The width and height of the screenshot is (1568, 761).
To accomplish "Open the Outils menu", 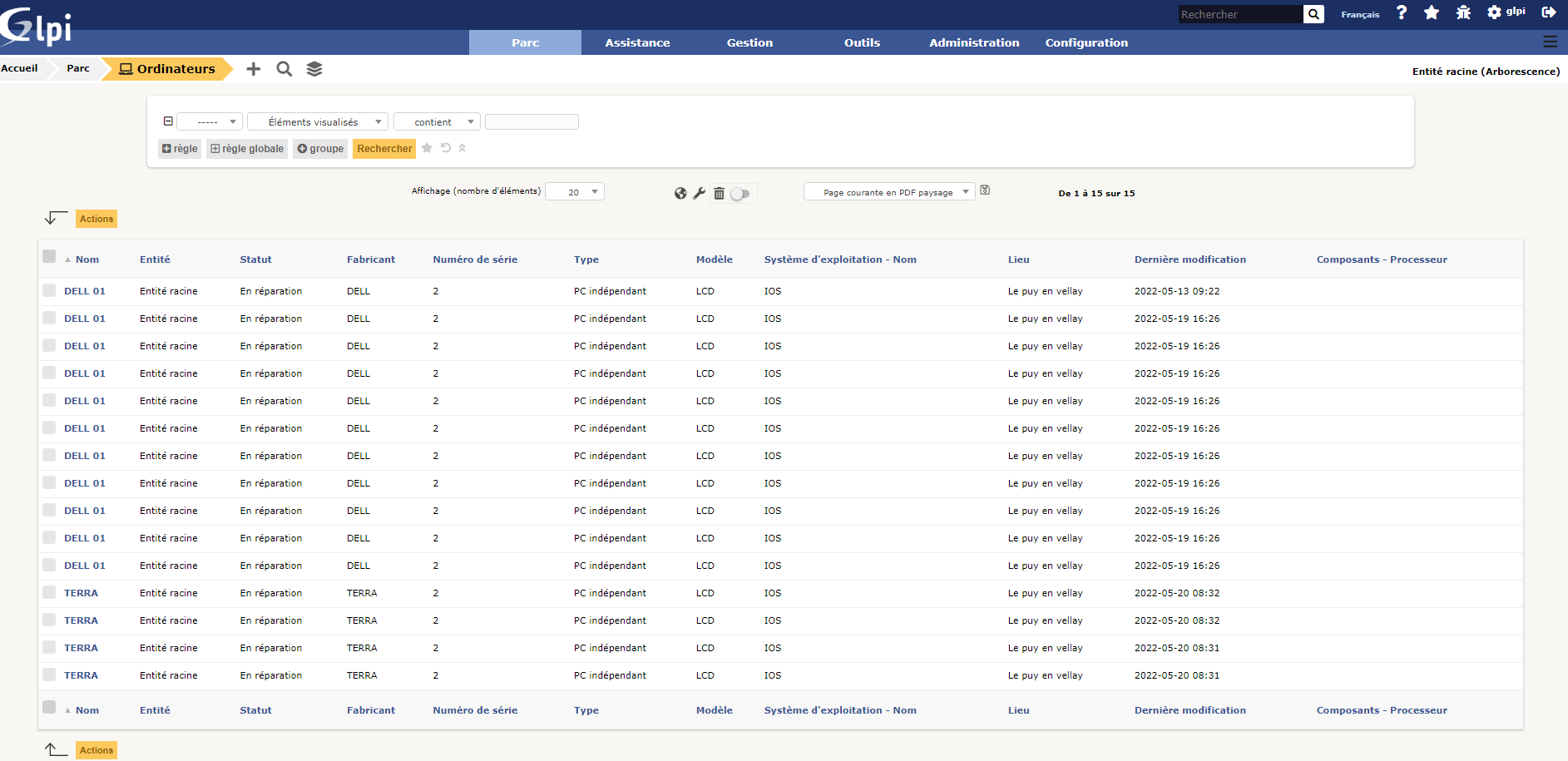I will click(862, 42).
